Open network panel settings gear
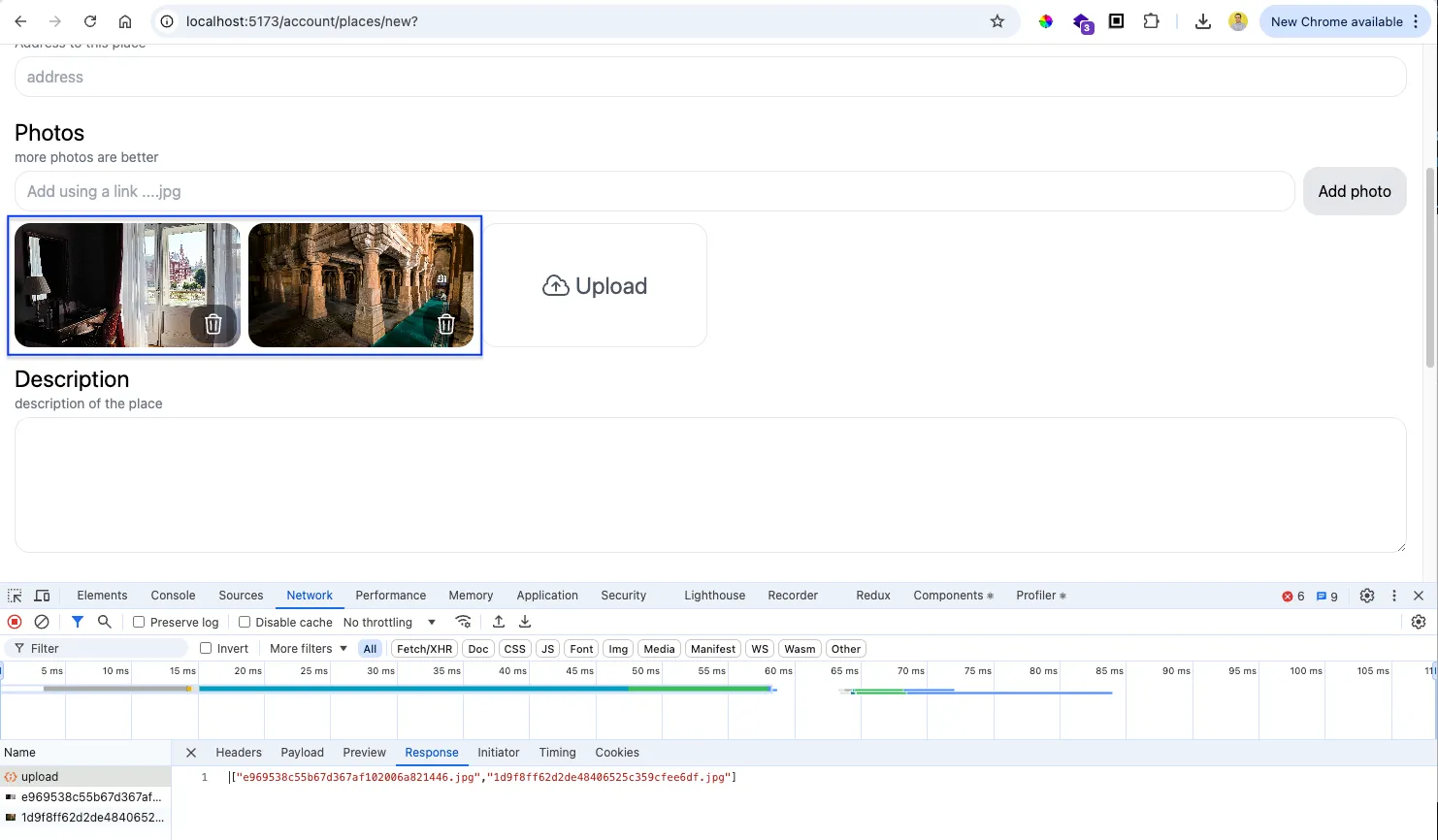The height and width of the screenshot is (840, 1438). 1419,622
